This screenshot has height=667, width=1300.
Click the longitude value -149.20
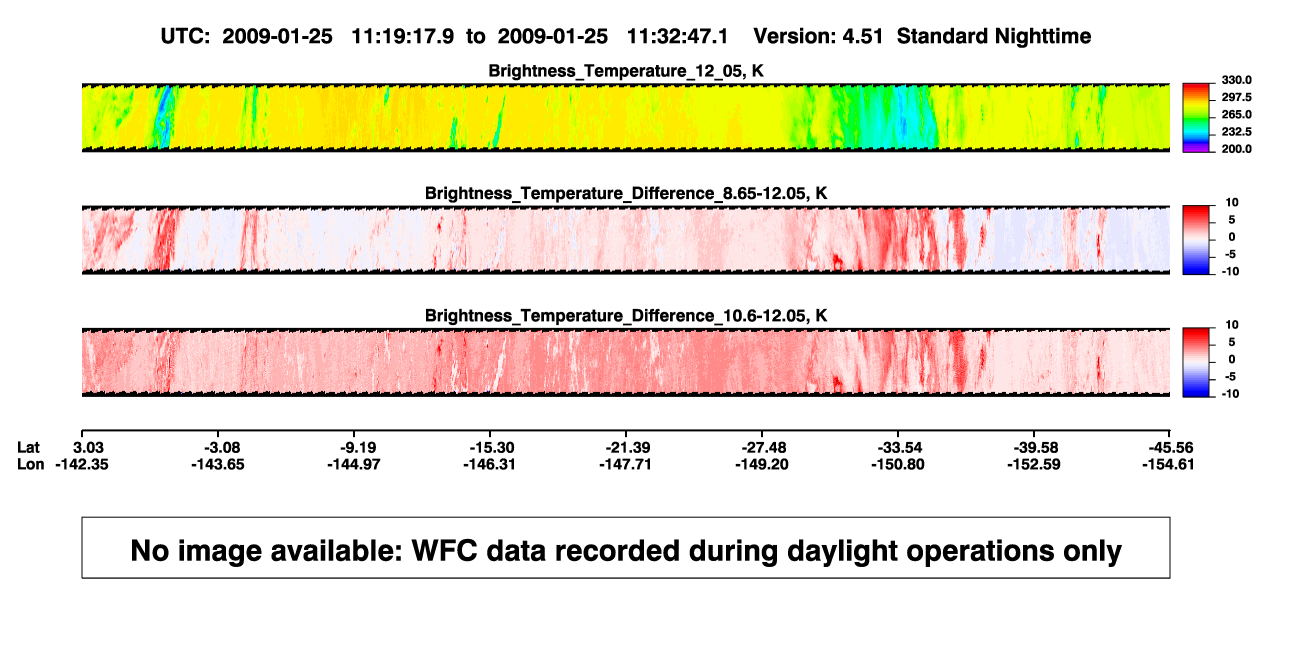[x=762, y=464]
